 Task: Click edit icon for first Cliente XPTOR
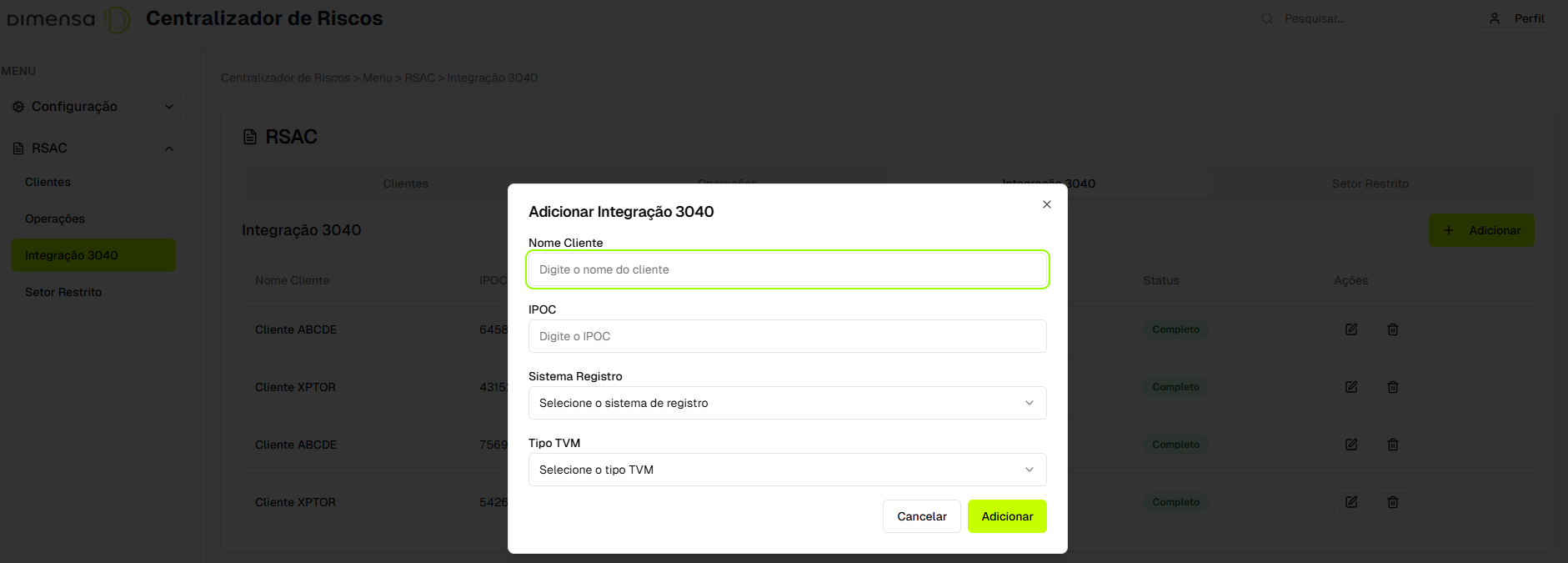pyautogui.click(x=1351, y=387)
